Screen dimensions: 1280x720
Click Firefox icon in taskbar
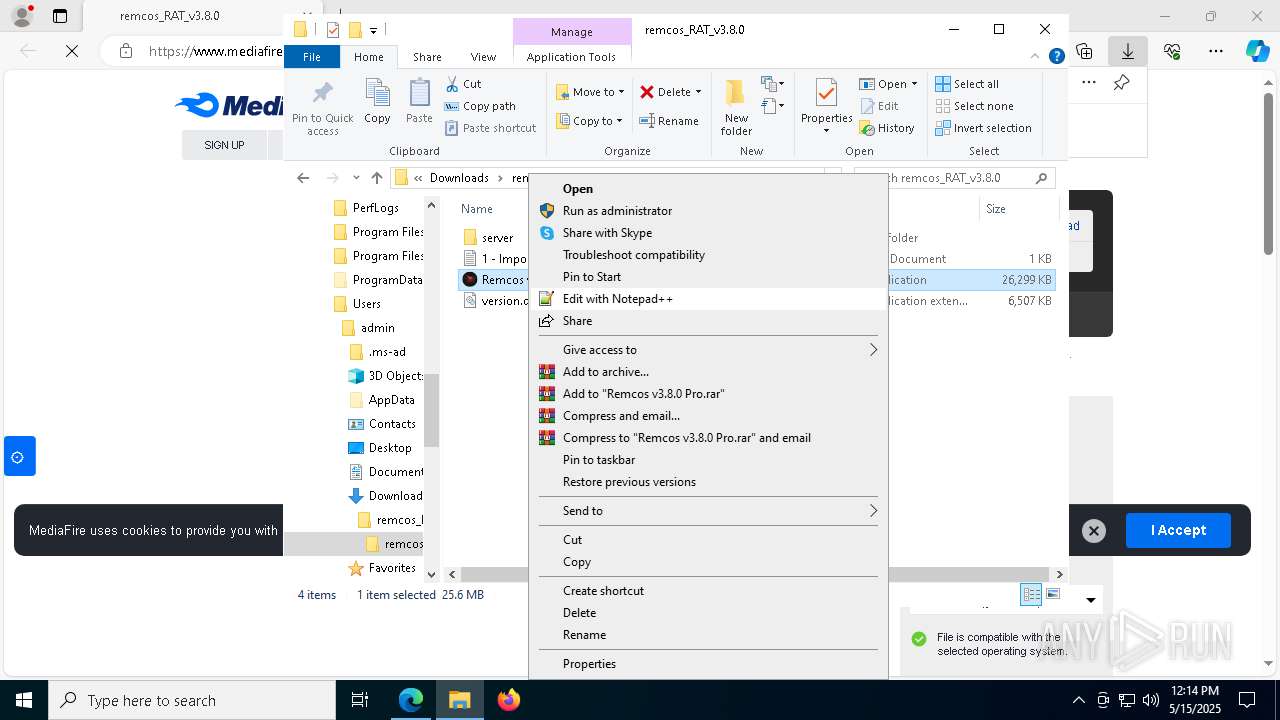pos(509,700)
